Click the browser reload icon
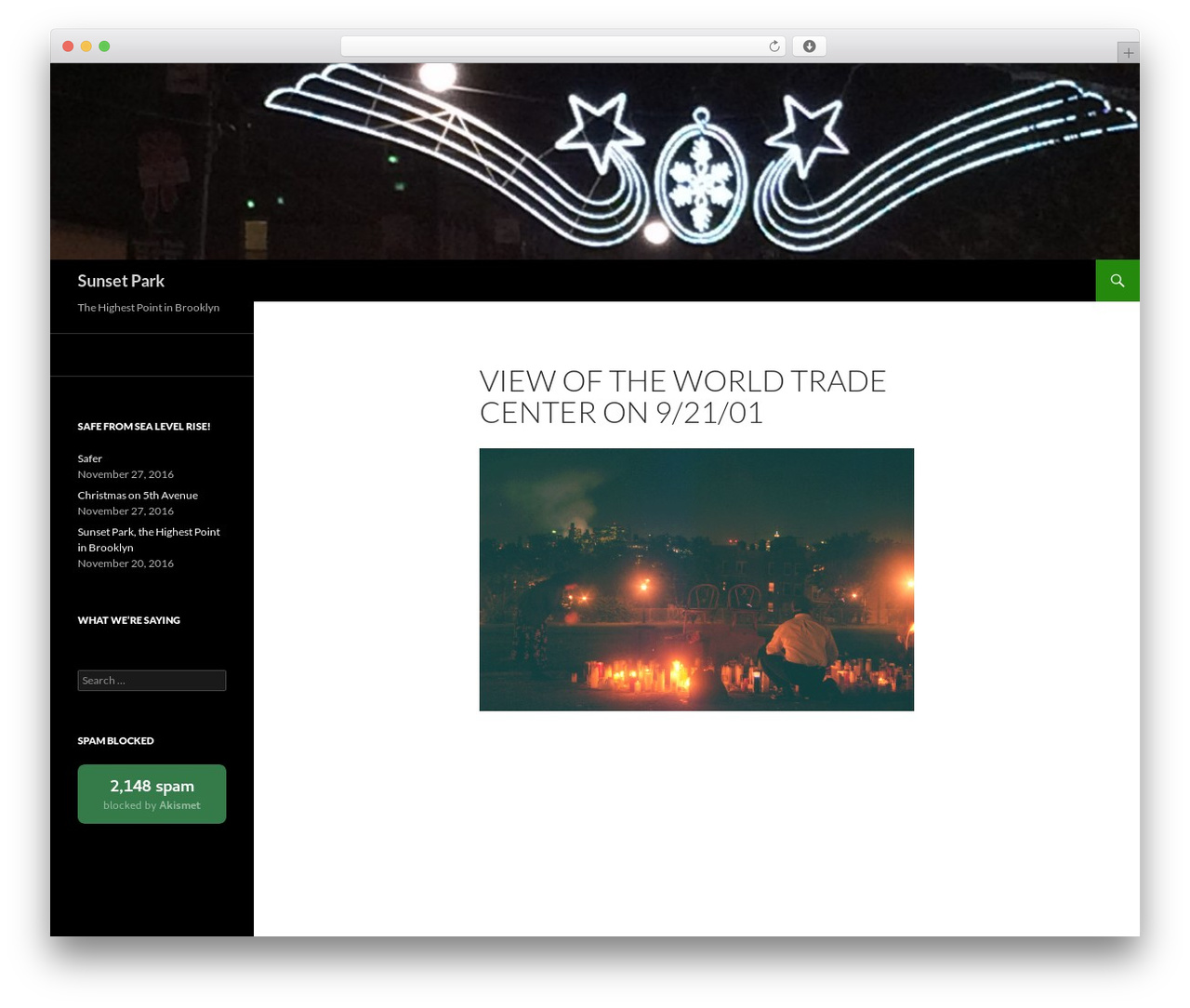1190x1008 pixels. [x=774, y=46]
